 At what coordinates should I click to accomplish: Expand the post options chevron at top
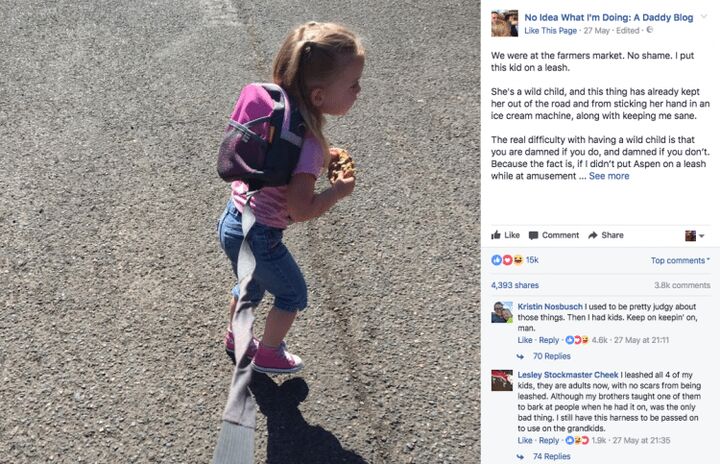[703, 17]
